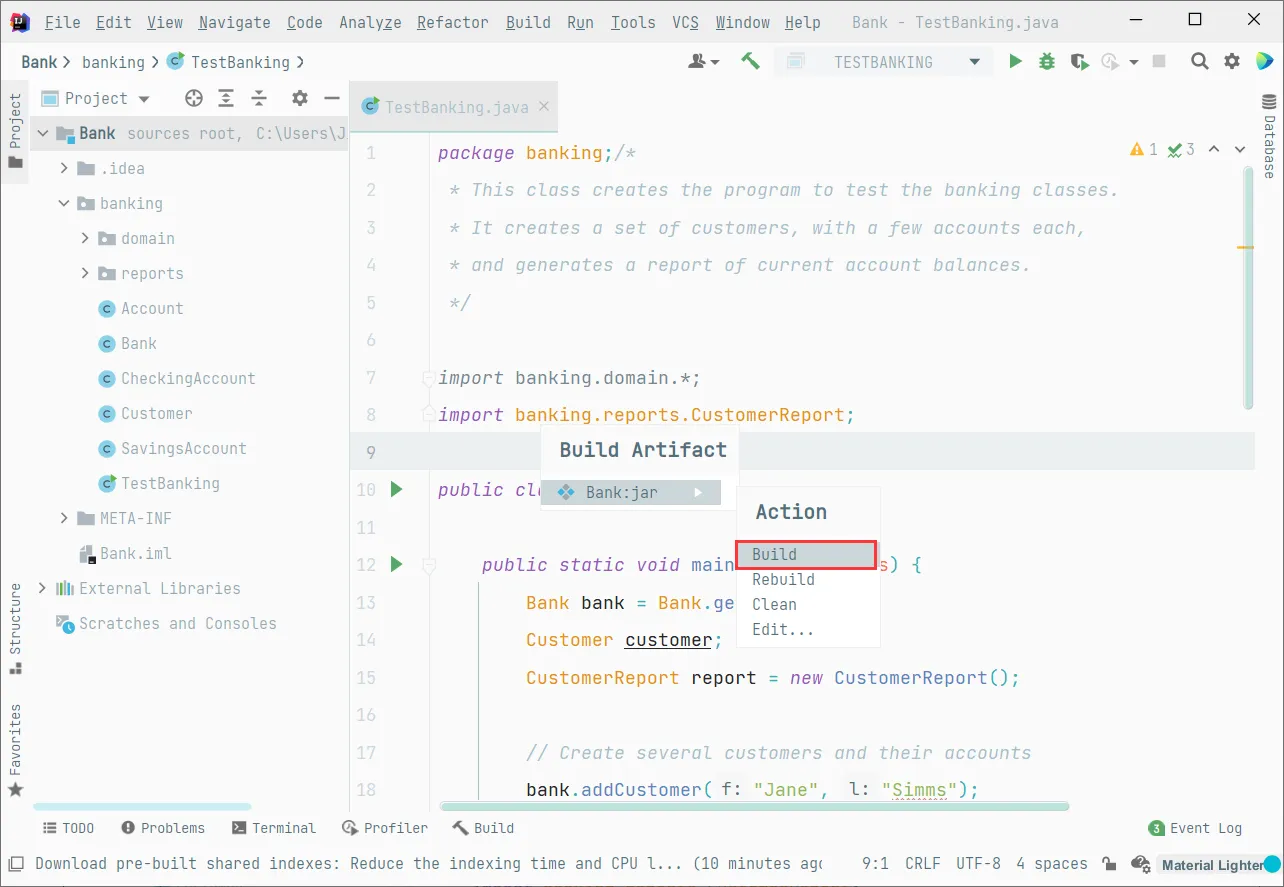Open the Build tool window at bottom
The image size is (1284, 887).
point(483,828)
